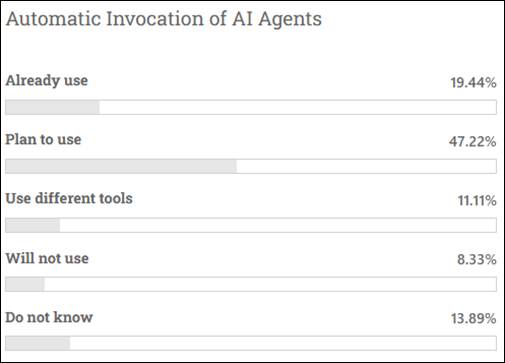
Task: Click the 11.11% percentage value
Action: (477, 201)
